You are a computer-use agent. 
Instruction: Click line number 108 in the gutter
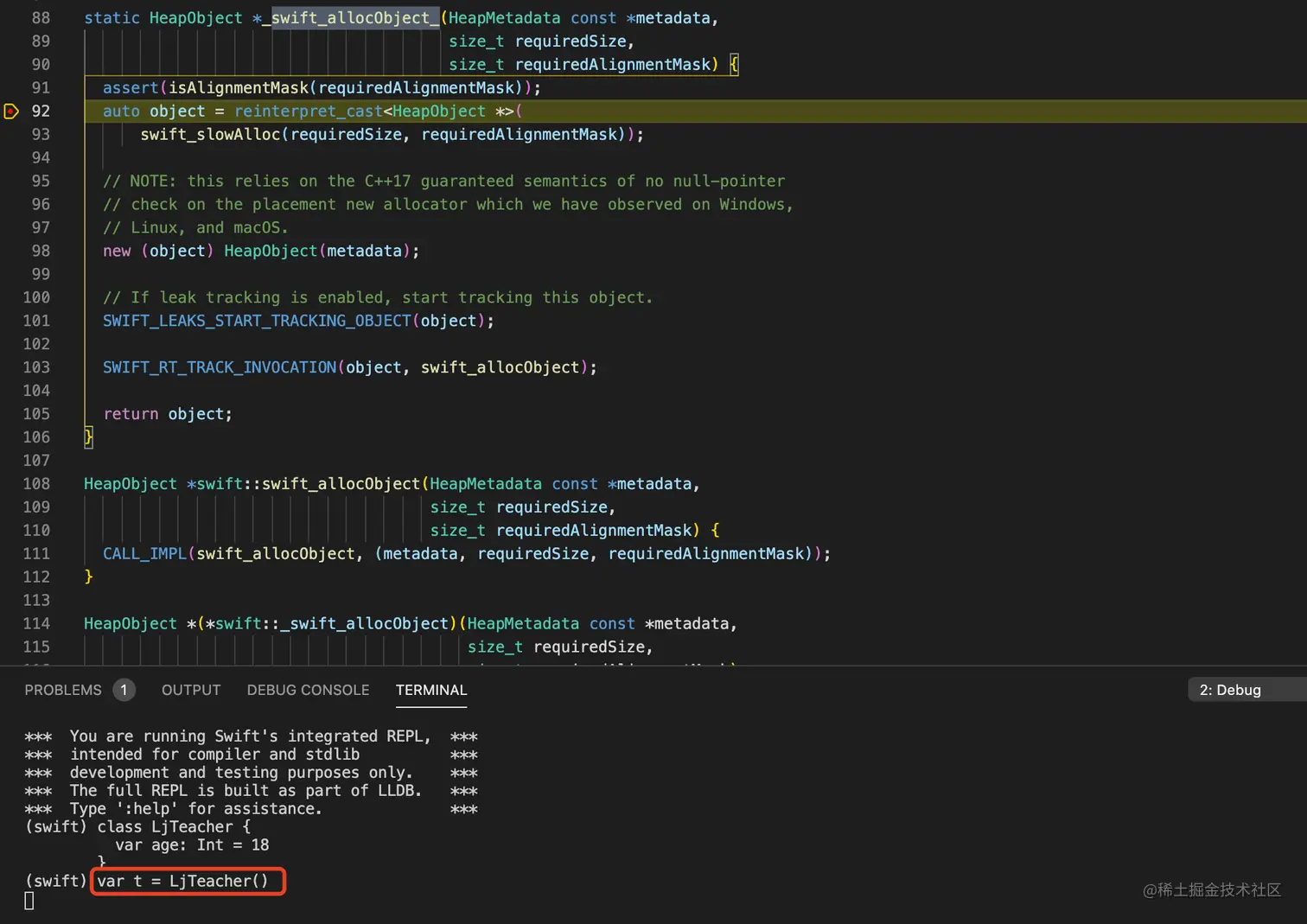tap(36, 483)
